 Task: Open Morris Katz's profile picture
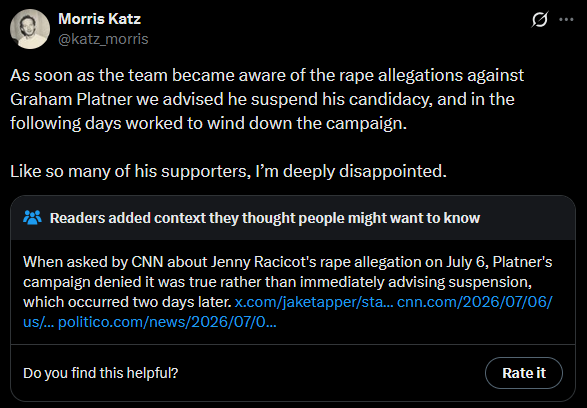[30, 29]
